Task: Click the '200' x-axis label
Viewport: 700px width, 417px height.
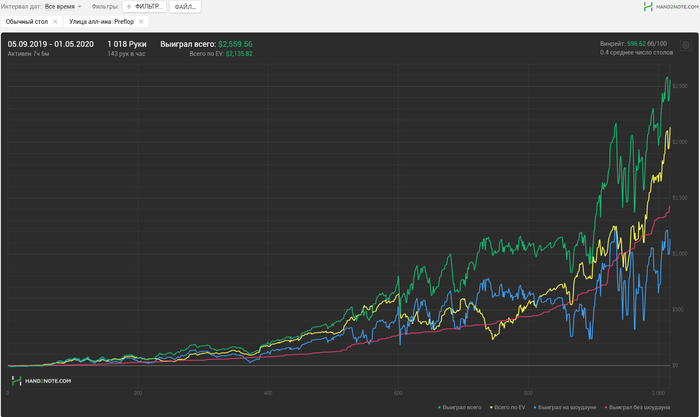Action: pos(138,393)
